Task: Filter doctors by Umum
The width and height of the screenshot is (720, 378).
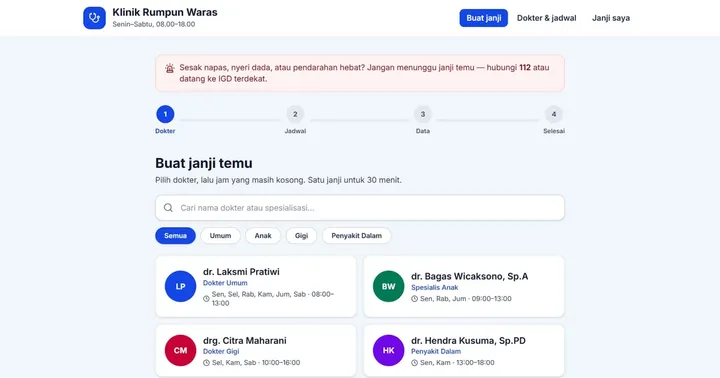Action: pyautogui.click(x=220, y=236)
